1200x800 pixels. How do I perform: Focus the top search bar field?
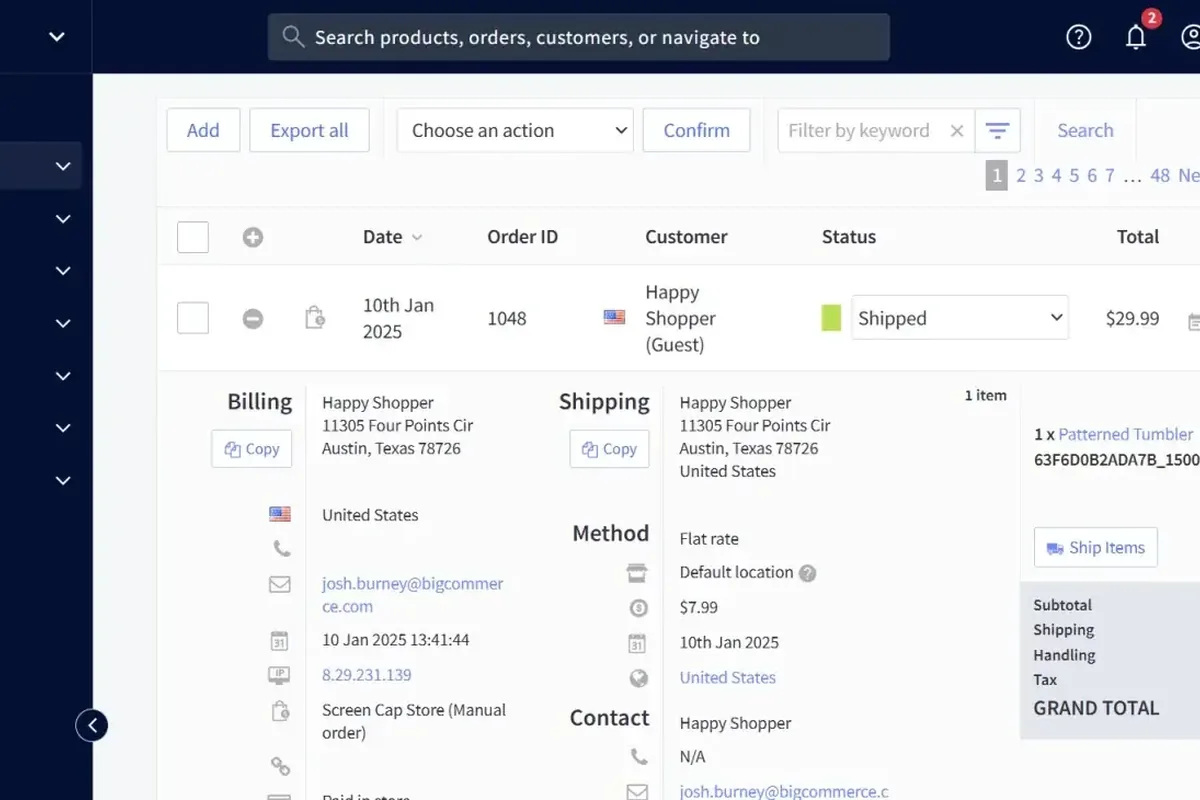coord(579,37)
